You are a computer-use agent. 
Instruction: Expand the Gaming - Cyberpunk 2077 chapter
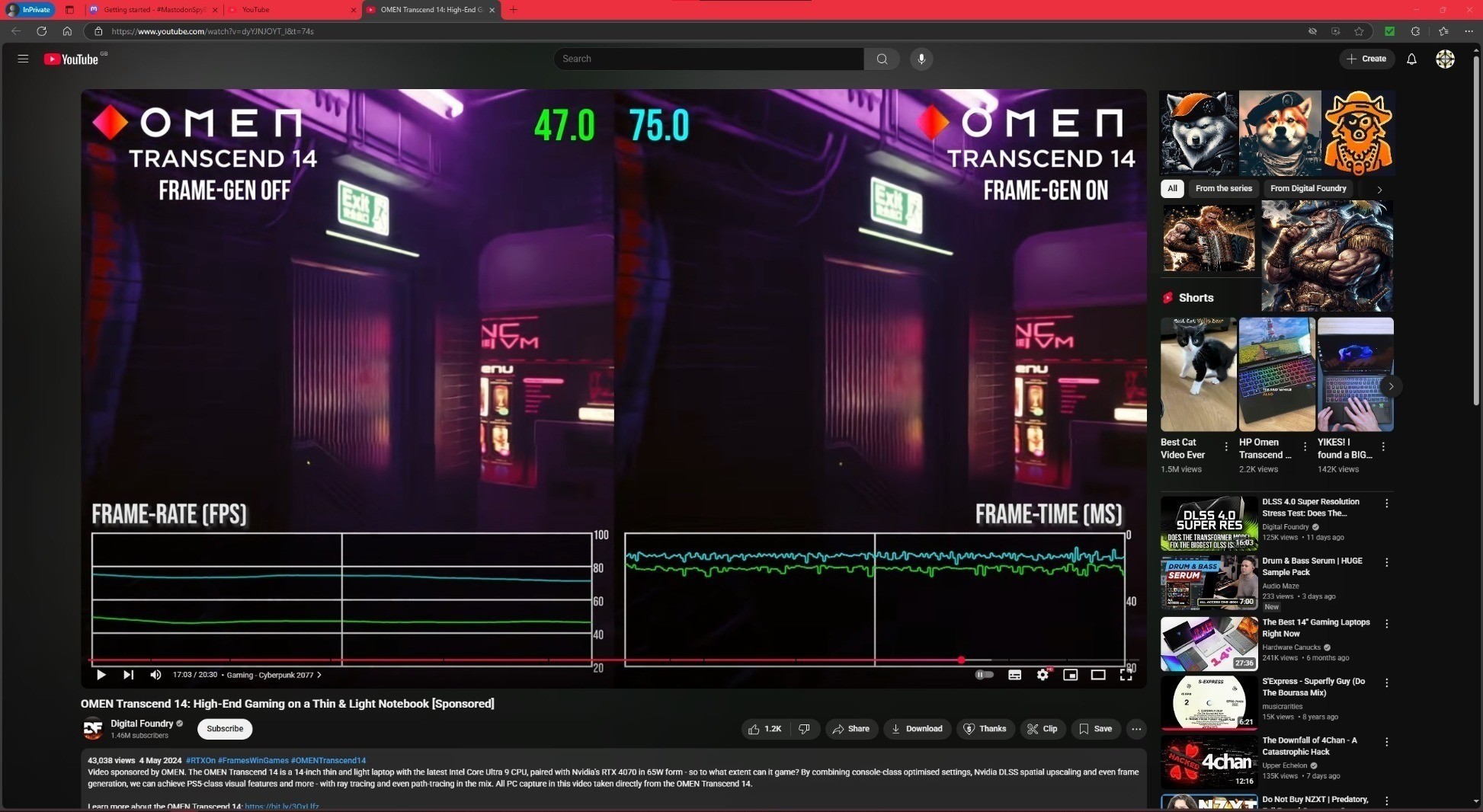pyautogui.click(x=274, y=675)
